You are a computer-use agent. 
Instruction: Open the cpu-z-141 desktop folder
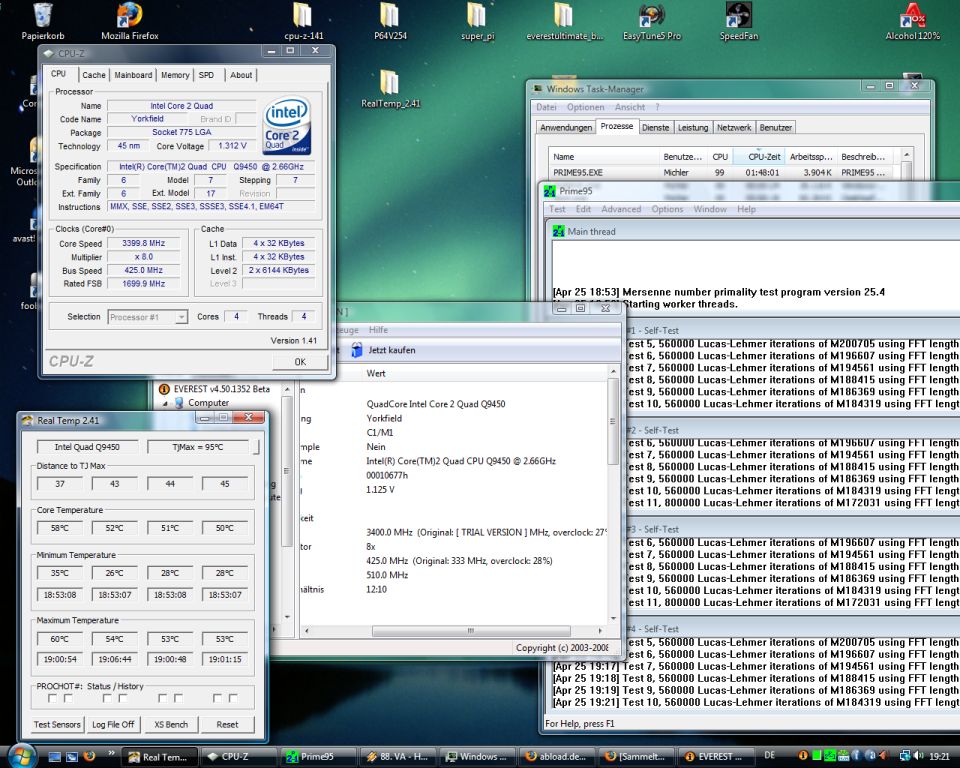tap(302, 17)
